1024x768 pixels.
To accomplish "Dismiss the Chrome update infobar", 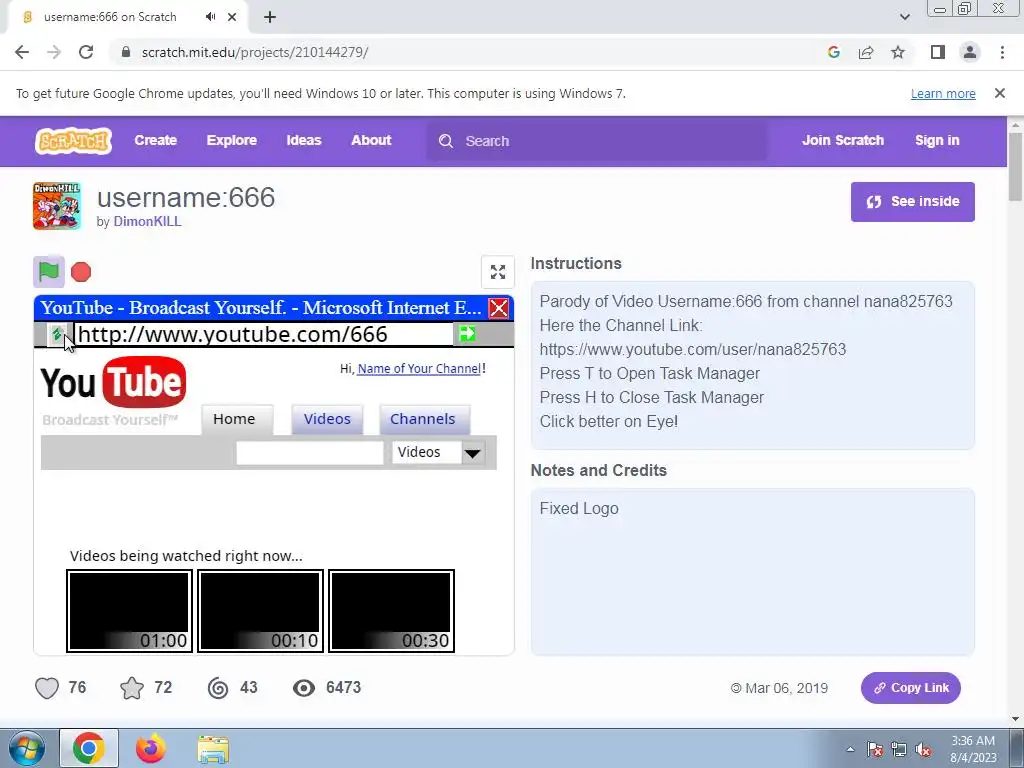I will coord(1000,93).
